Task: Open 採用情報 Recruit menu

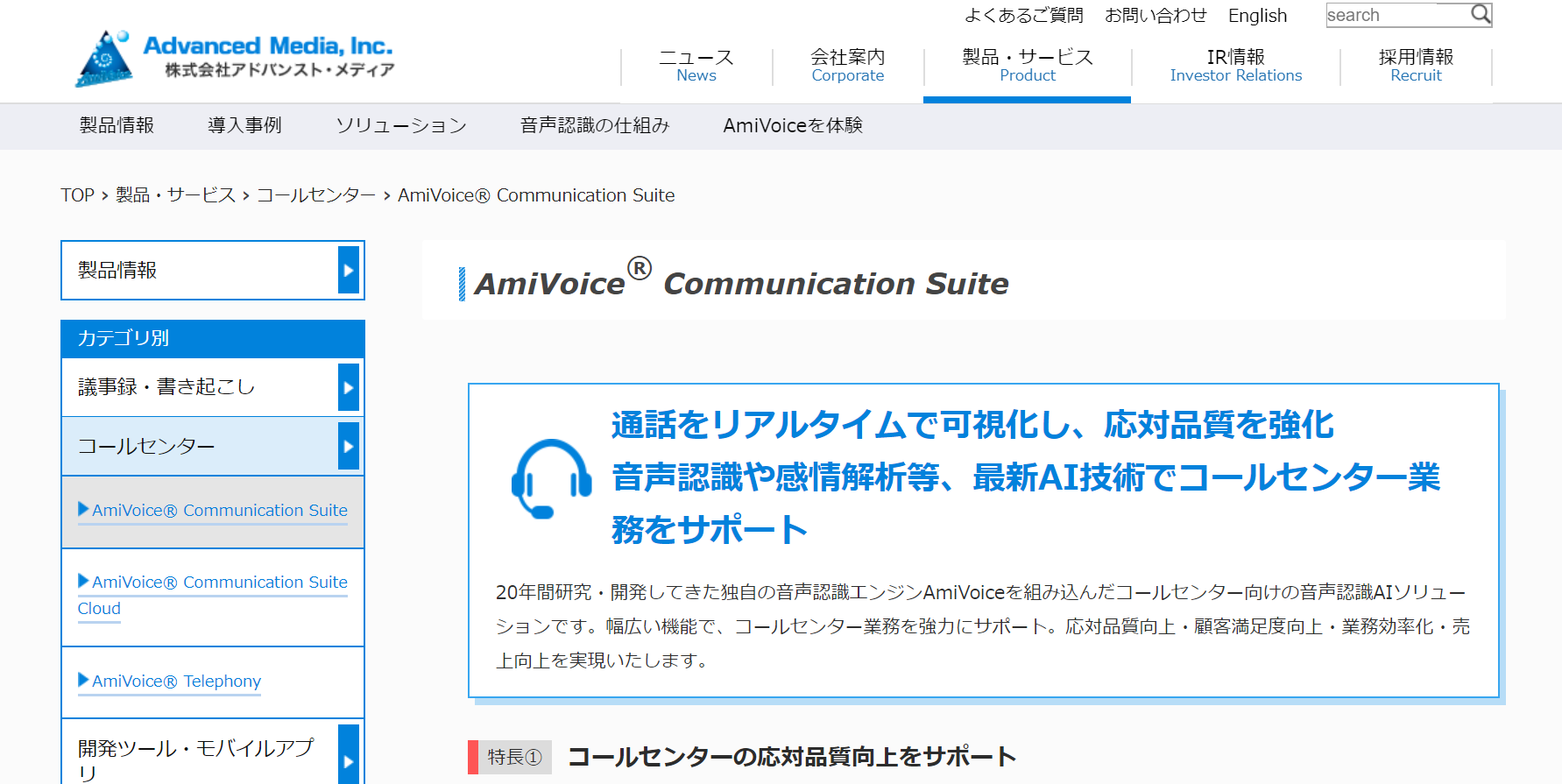Action: coord(1416,66)
